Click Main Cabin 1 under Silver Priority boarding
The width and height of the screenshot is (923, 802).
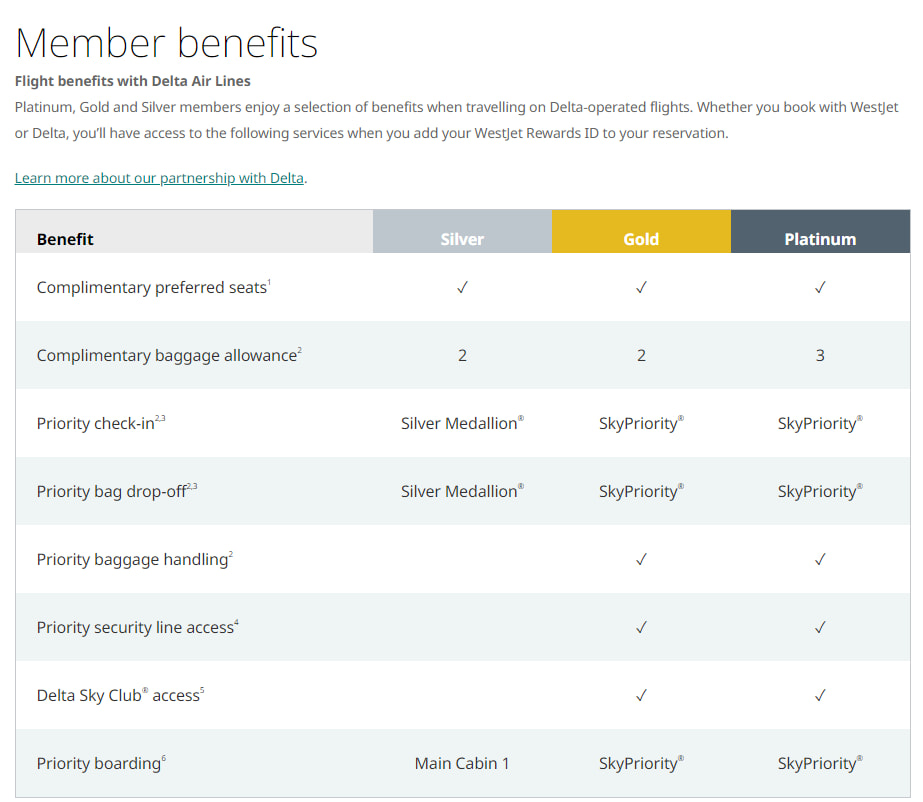(x=462, y=763)
